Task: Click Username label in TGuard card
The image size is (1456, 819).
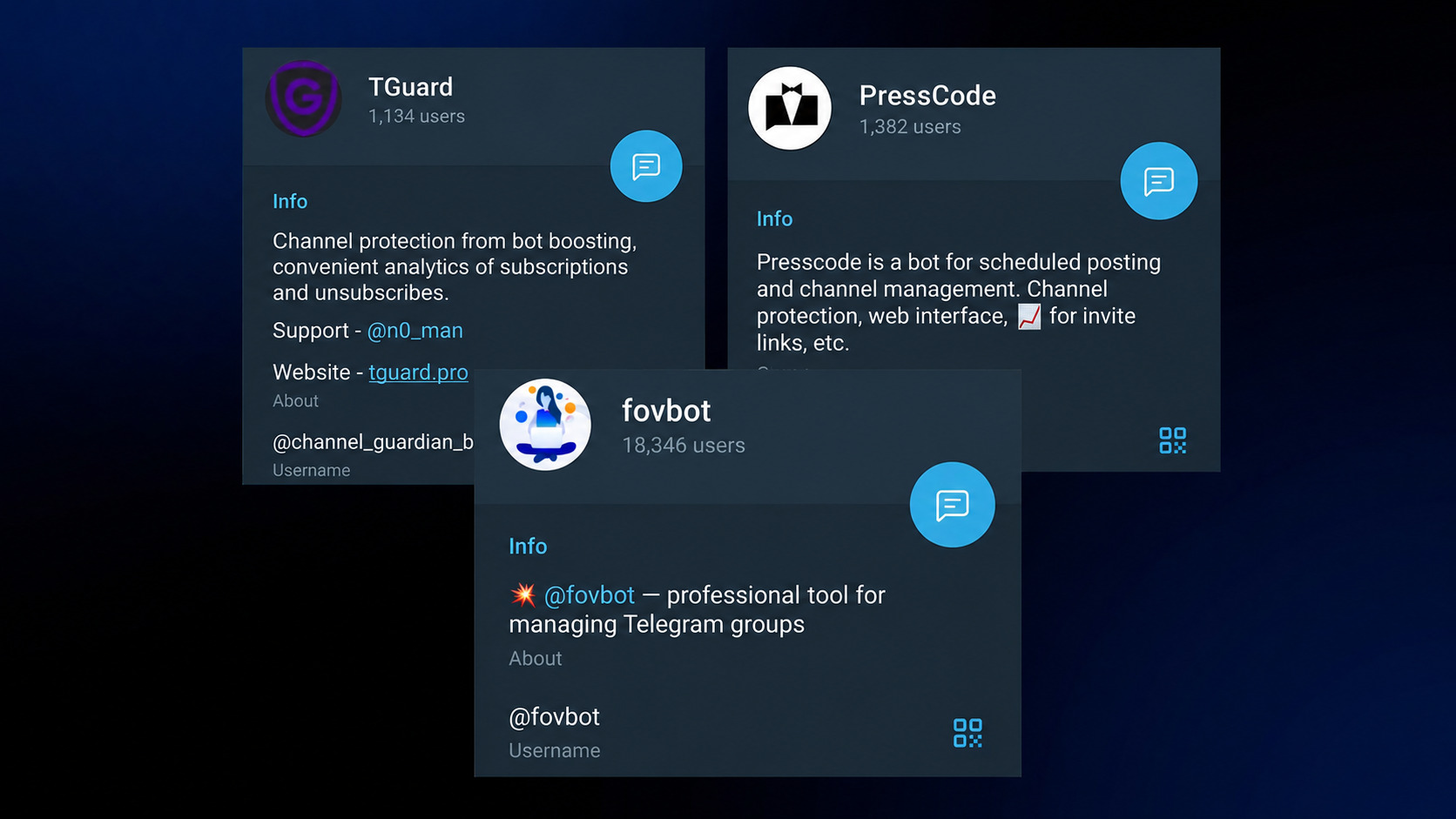Action: (312, 471)
